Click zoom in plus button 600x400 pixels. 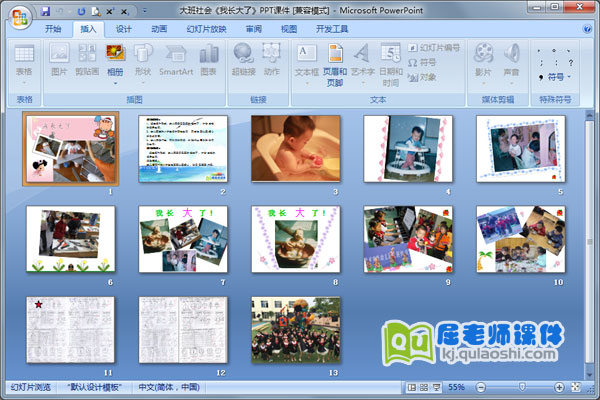click(x=559, y=387)
